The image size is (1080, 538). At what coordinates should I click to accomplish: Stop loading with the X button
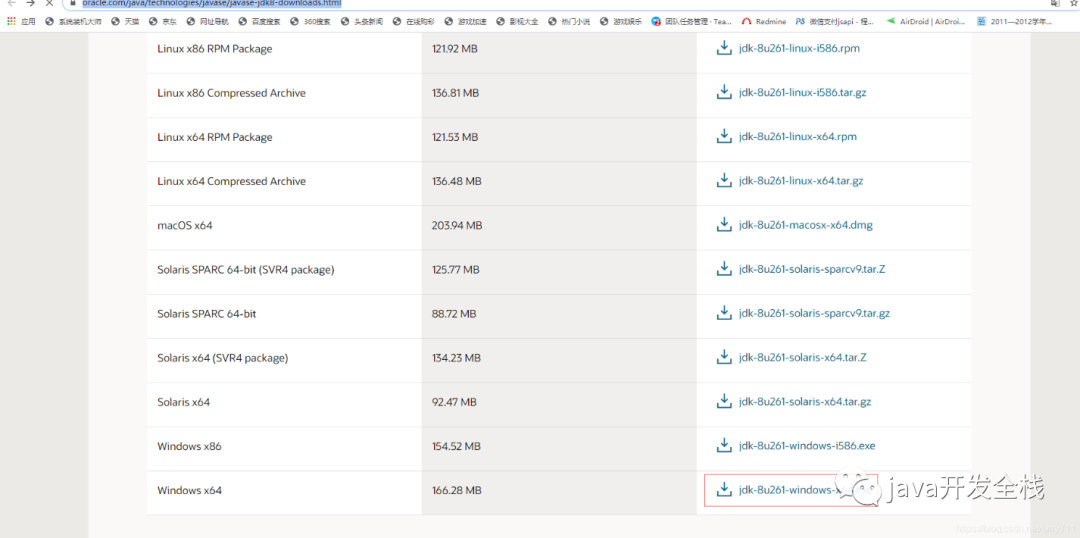click(x=49, y=3)
